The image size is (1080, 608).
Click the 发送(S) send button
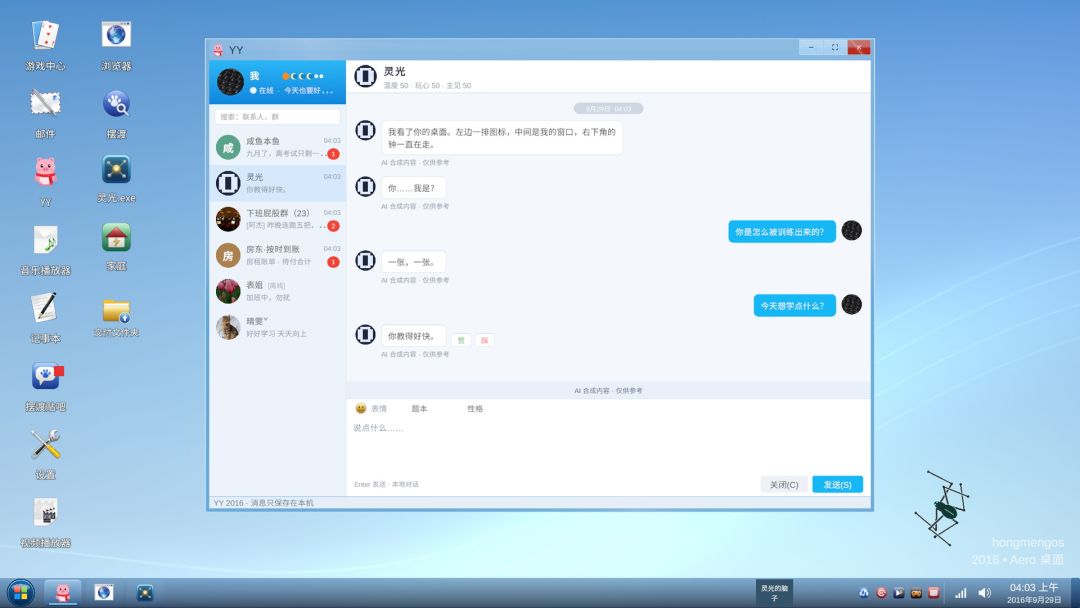coord(838,485)
